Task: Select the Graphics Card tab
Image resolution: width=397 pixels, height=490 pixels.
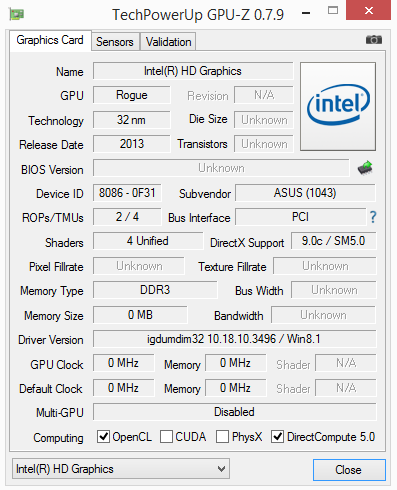Action: [50, 40]
